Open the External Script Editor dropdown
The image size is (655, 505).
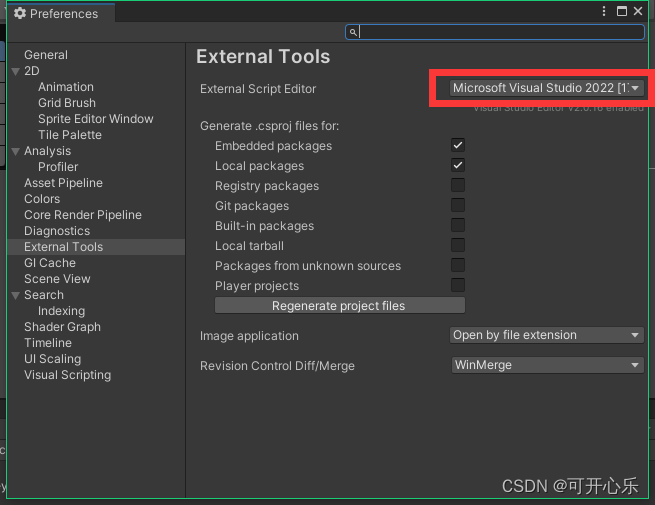click(546, 88)
